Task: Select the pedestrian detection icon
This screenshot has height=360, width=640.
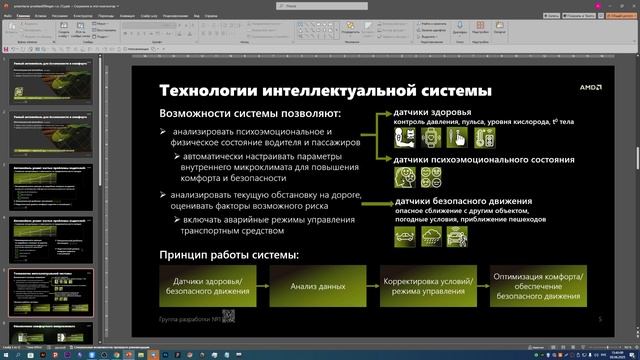Action: [x=457, y=237]
